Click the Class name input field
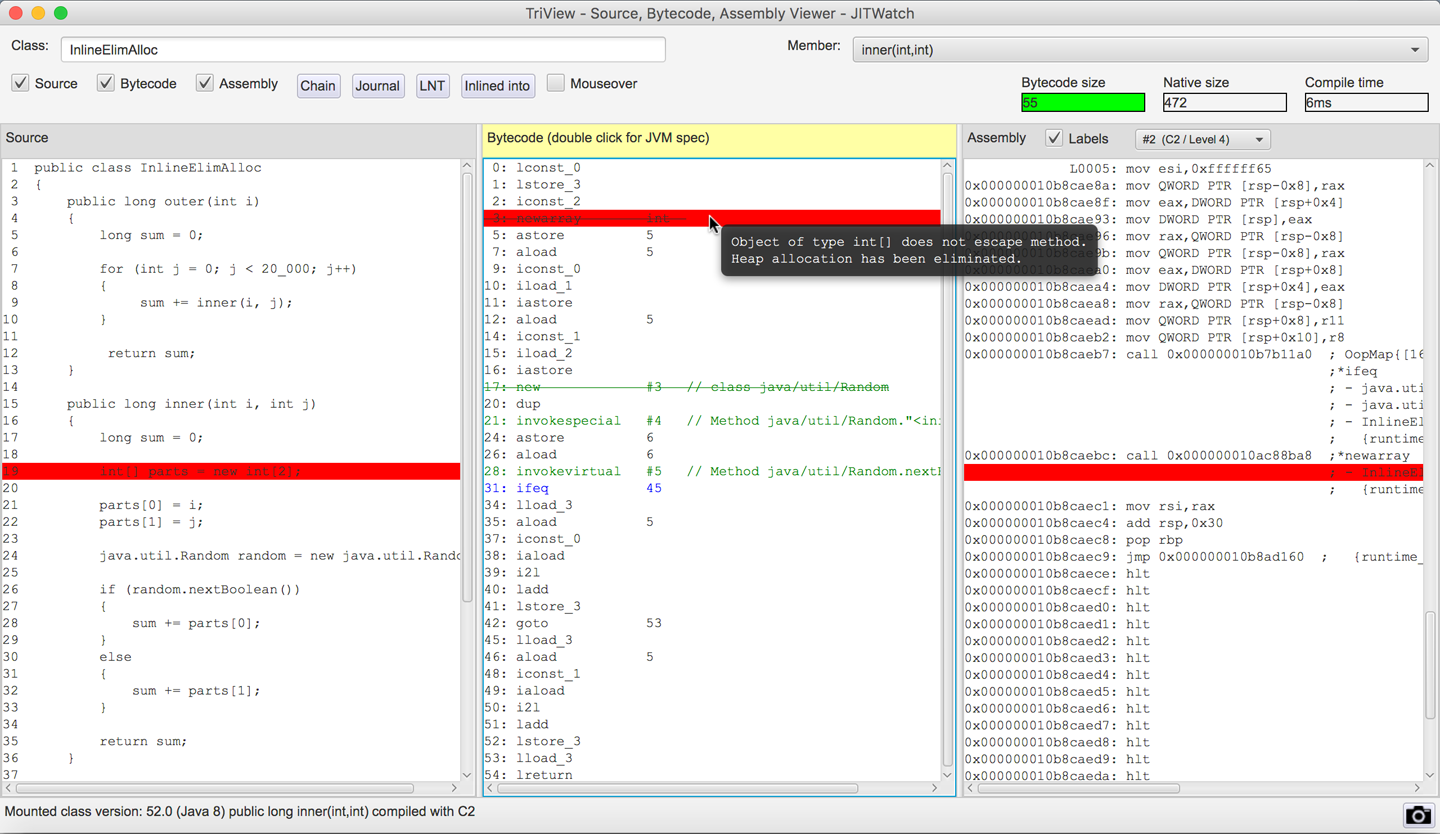Screen dimensions: 1440x834 [363, 49]
